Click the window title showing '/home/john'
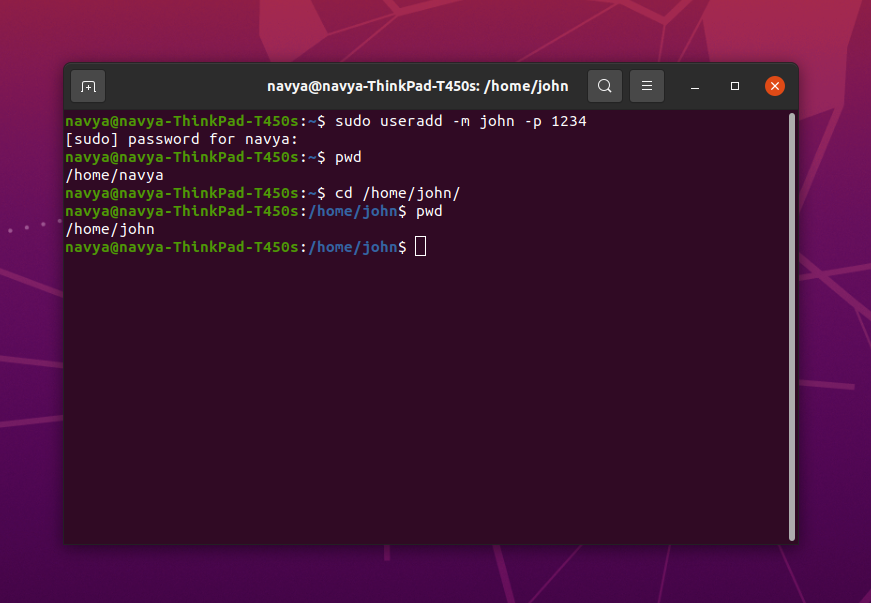This screenshot has width=871, height=603. [x=417, y=86]
